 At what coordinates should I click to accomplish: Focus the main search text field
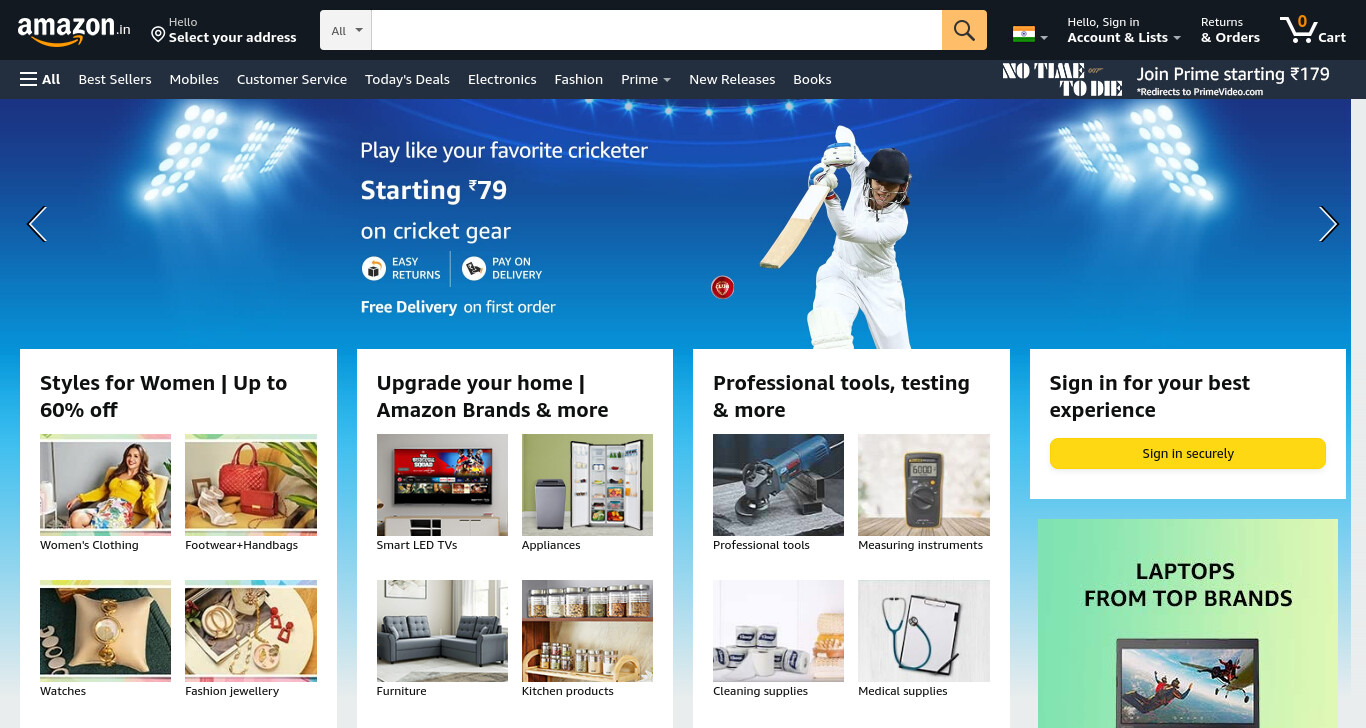coord(657,30)
